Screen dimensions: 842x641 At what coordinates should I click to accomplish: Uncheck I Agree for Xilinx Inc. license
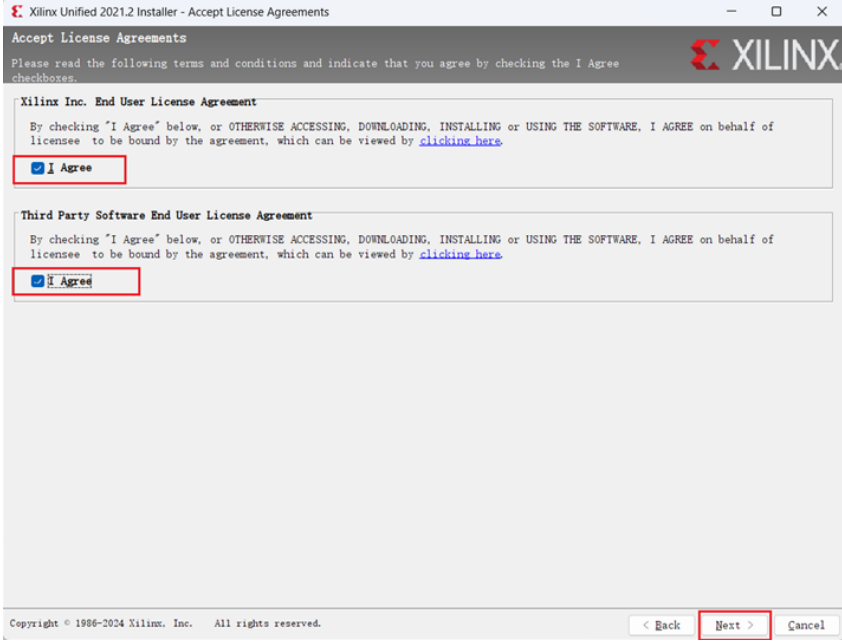pos(38,168)
